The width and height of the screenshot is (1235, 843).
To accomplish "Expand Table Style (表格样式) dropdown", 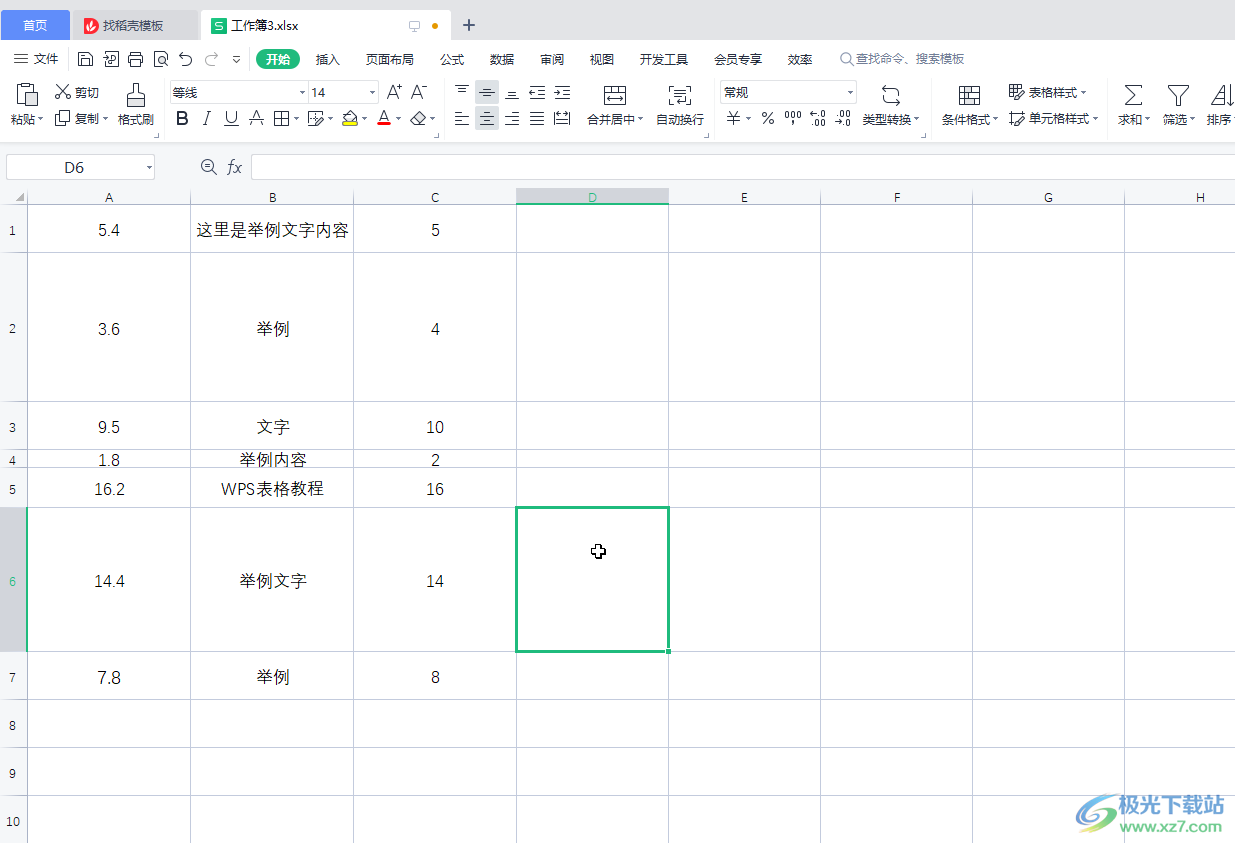I will [1083, 92].
